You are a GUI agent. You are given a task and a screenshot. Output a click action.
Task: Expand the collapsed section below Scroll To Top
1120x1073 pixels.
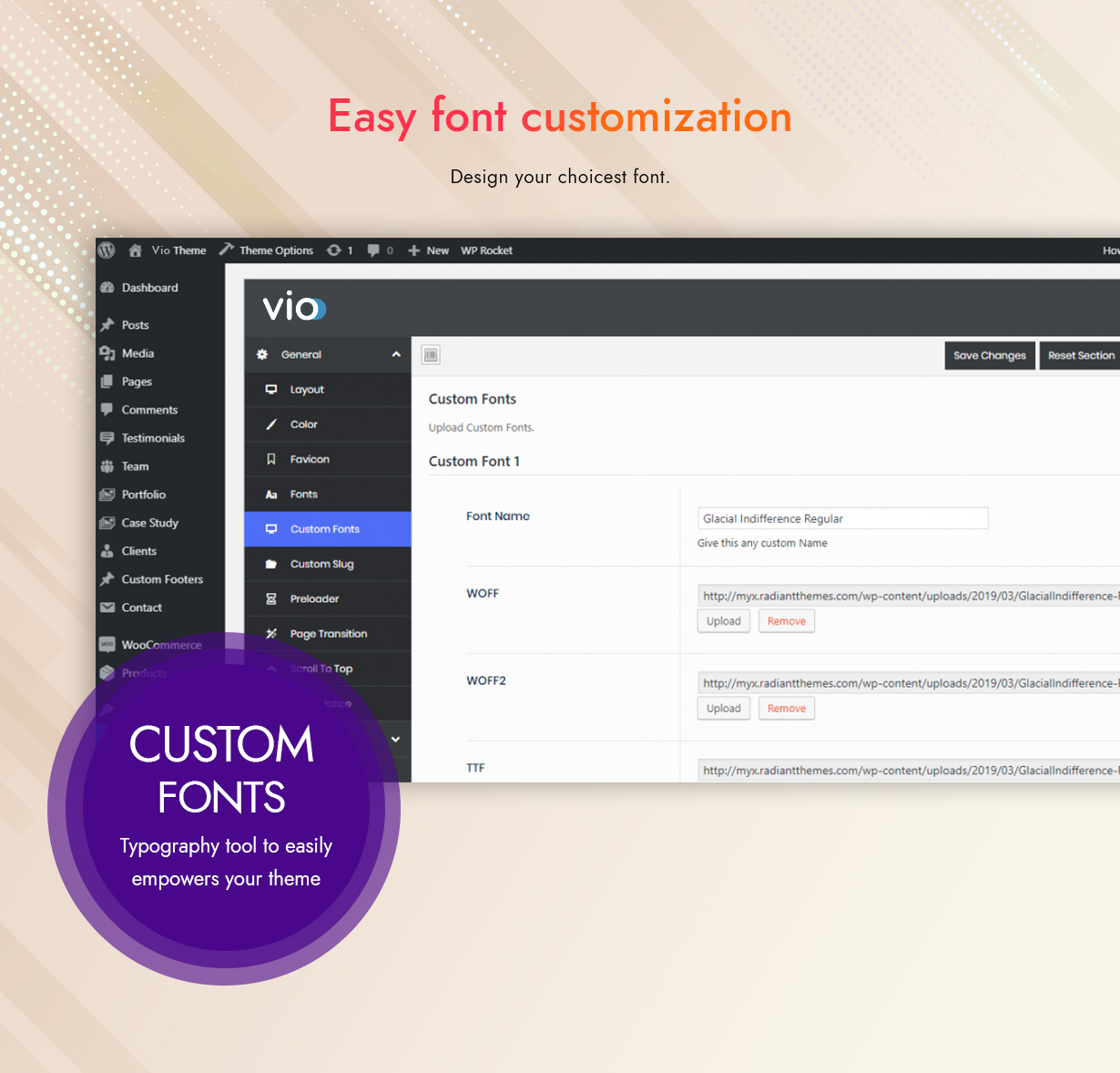pos(395,740)
